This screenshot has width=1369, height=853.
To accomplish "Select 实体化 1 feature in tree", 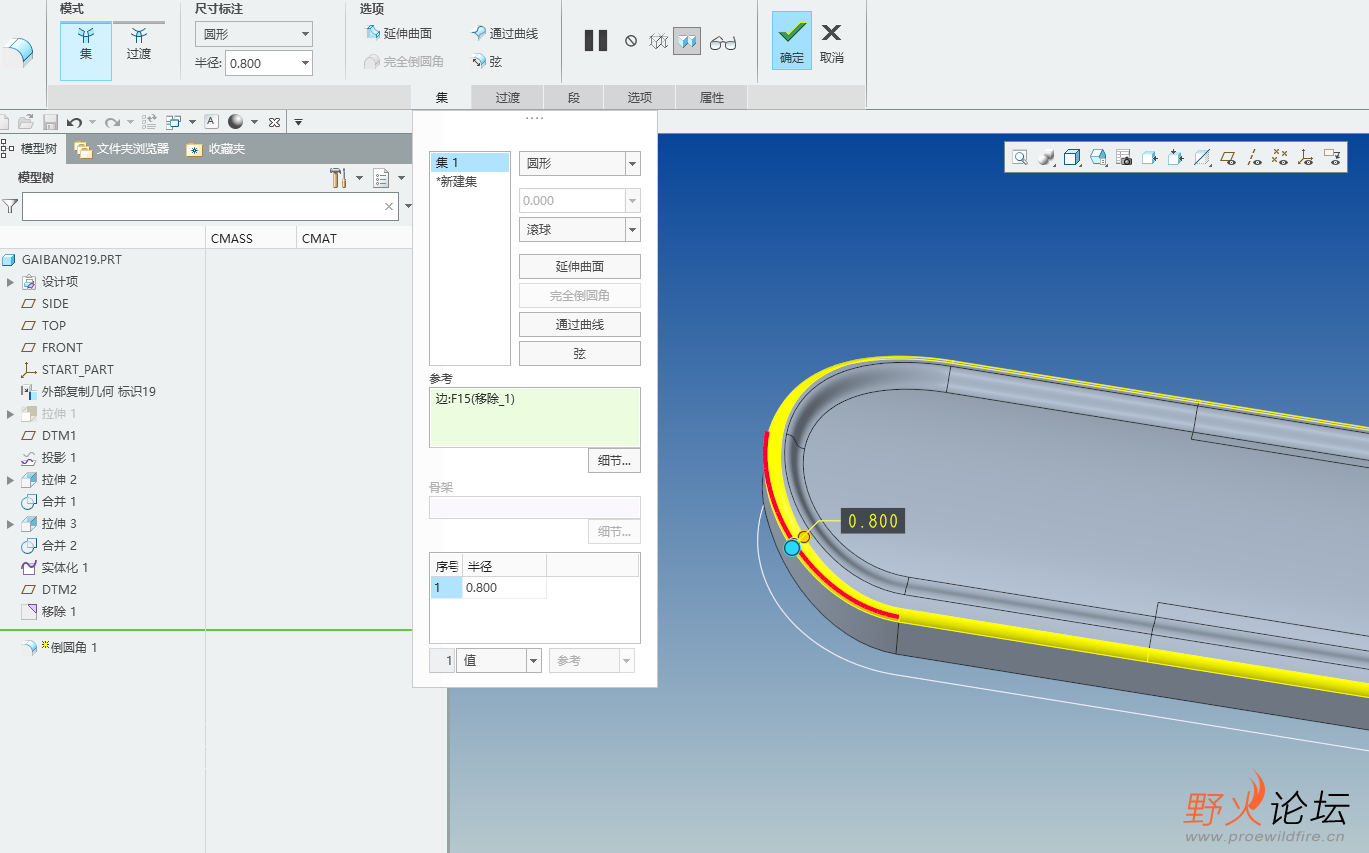I will coord(55,568).
